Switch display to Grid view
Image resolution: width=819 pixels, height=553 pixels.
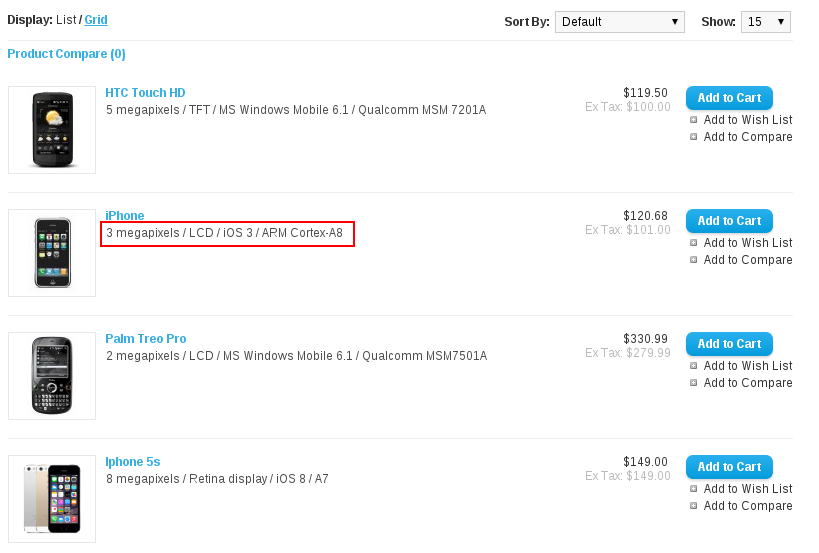[x=96, y=20]
